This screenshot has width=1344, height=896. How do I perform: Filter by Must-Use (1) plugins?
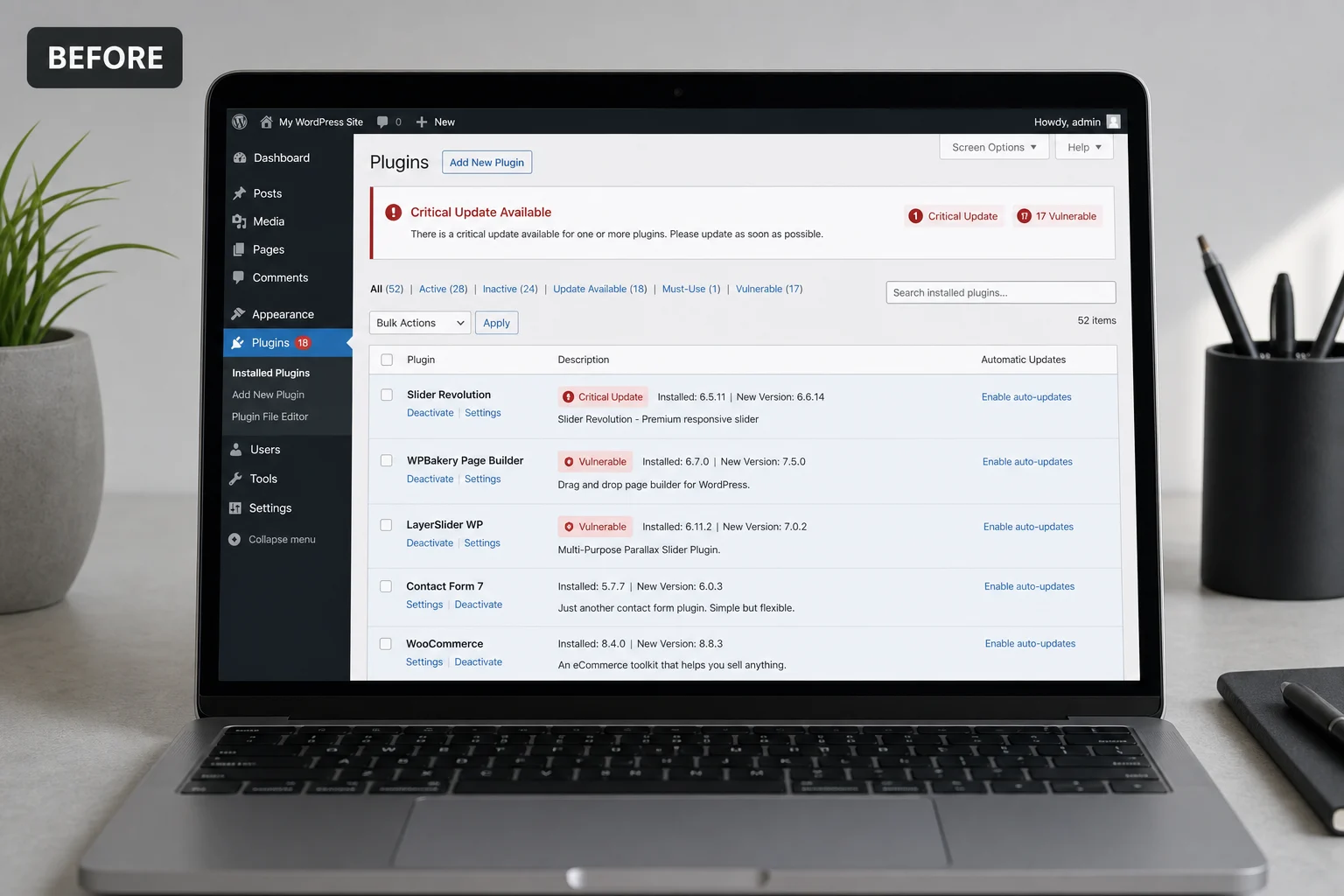(691, 289)
